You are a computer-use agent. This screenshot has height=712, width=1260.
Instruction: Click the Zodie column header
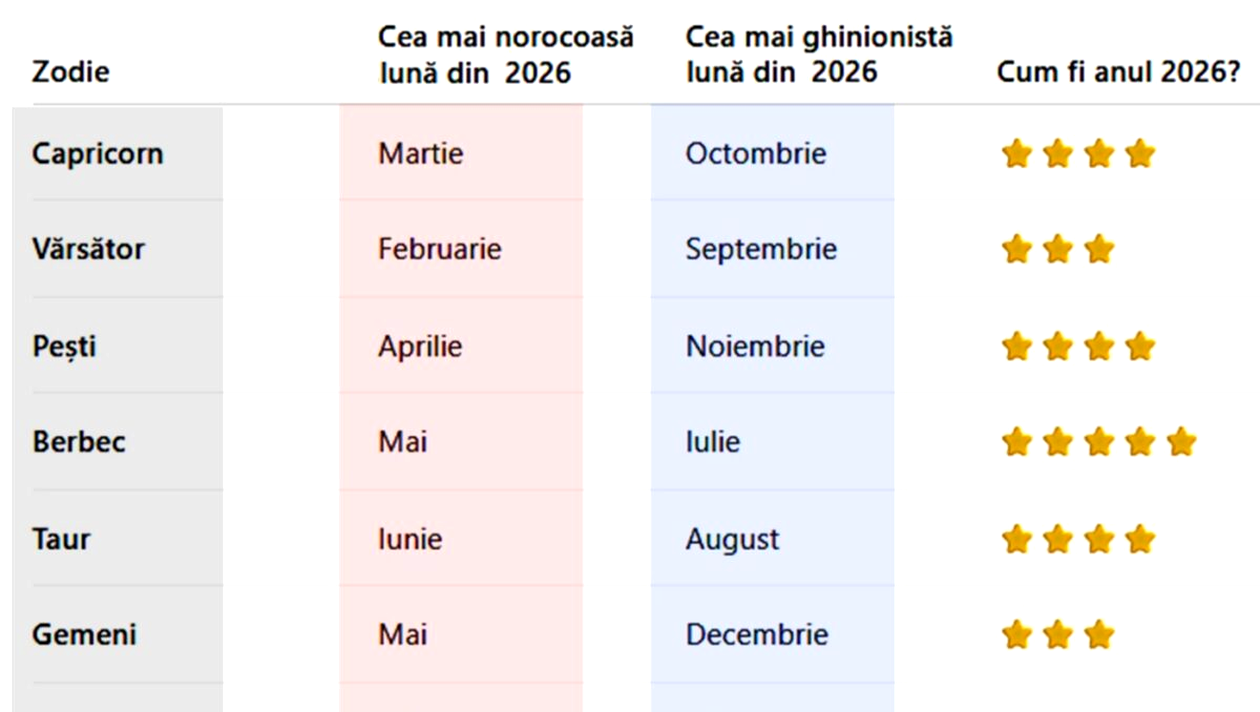(71, 72)
